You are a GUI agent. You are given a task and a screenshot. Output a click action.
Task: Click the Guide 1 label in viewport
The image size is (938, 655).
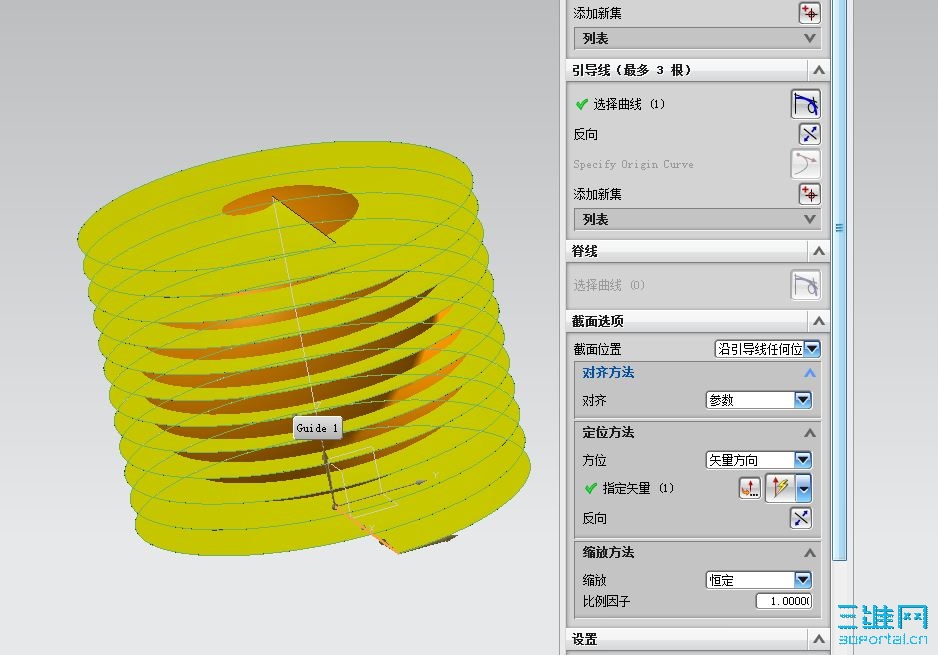(x=318, y=428)
